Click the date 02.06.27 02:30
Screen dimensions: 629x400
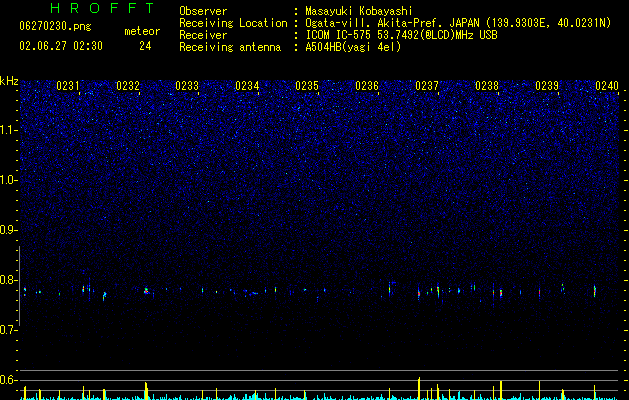click(x=61, y=46)
